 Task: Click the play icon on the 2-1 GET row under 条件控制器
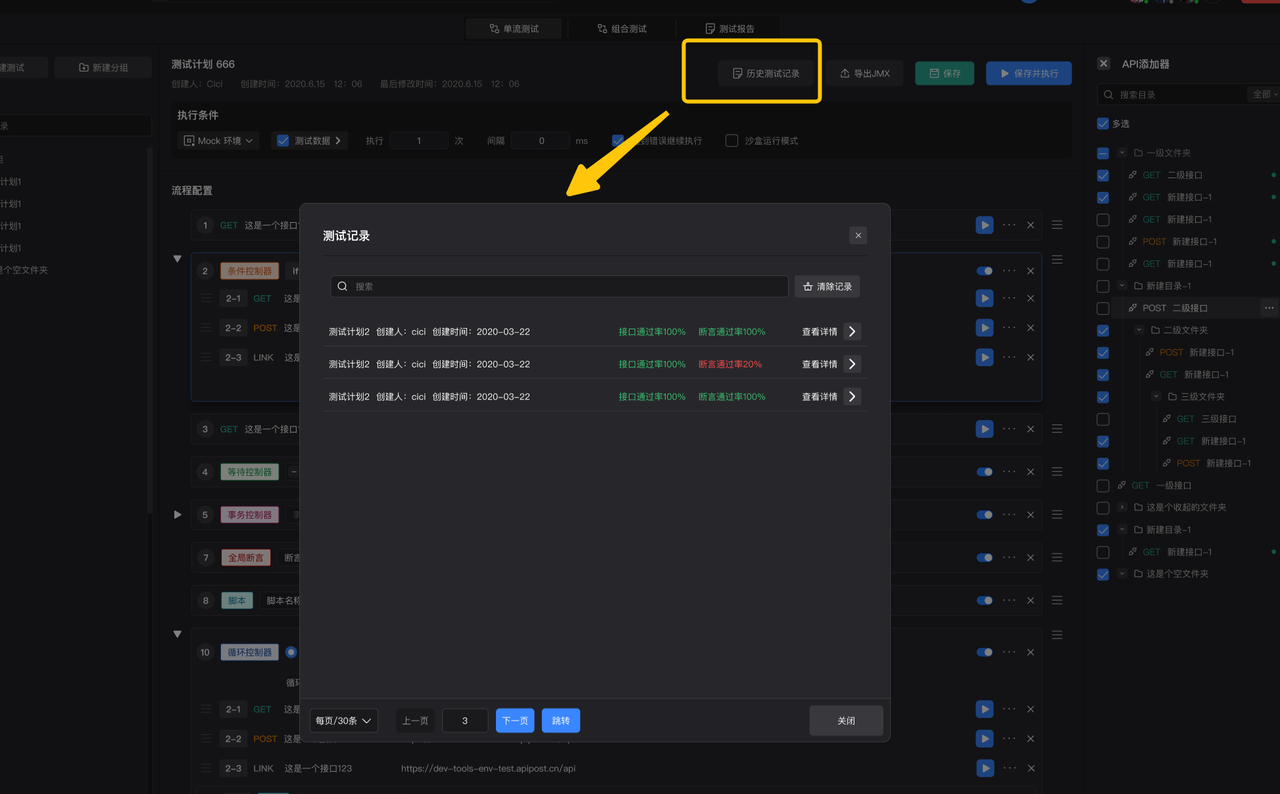tap(985, 298)
